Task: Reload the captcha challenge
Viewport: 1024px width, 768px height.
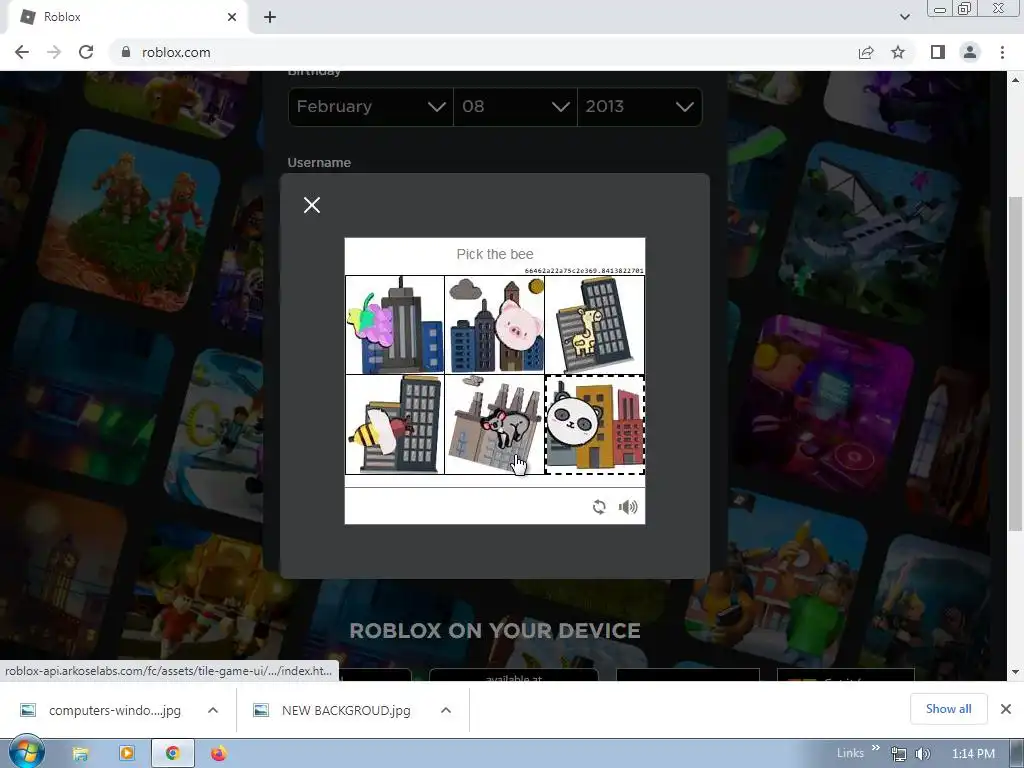Action: (x=599, y=507)
